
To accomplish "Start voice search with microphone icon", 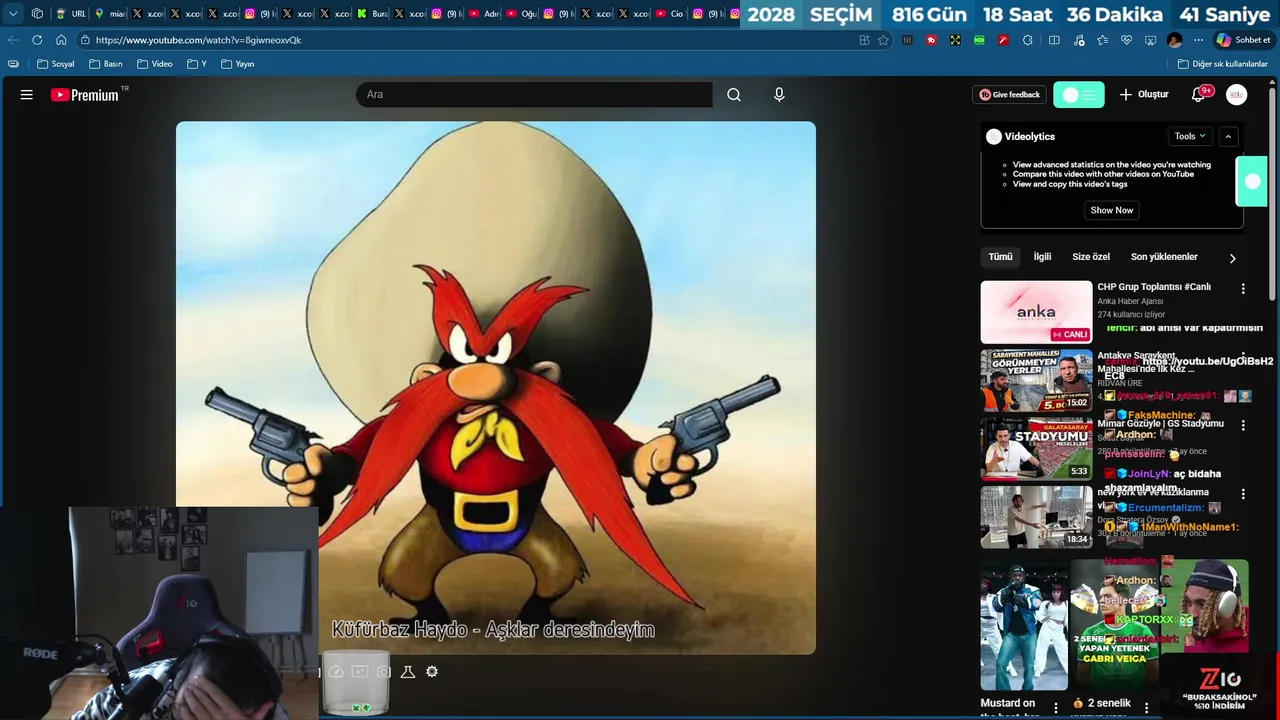I will tap(779, 95).
